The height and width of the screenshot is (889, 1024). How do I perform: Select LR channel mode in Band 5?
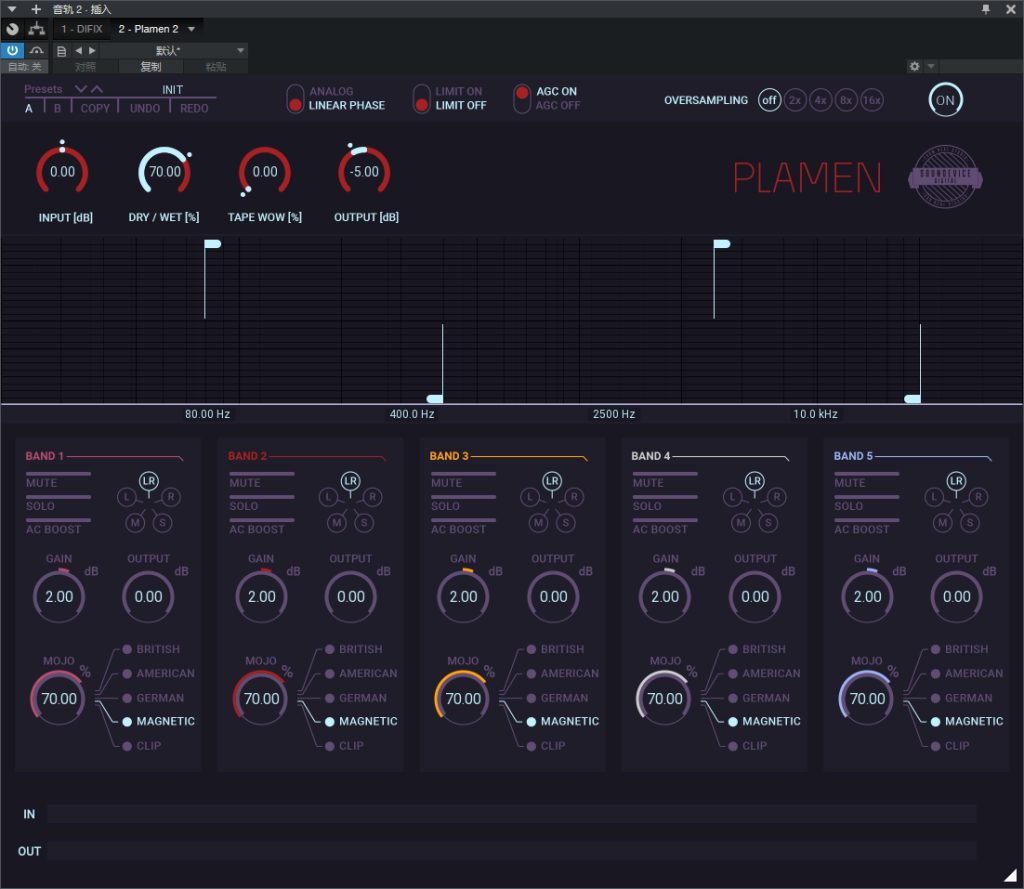click(x=956, y=481)
